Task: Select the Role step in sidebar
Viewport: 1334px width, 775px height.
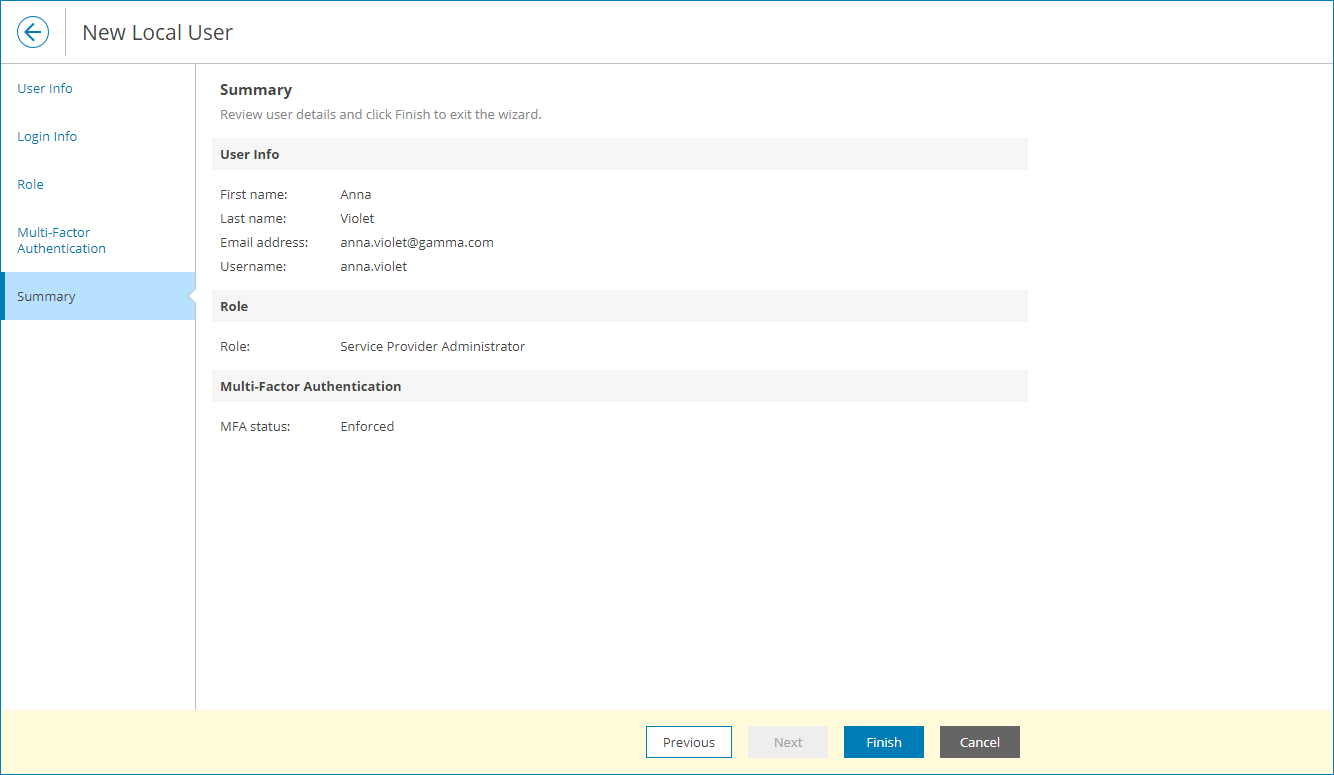Action: [30, 184]
